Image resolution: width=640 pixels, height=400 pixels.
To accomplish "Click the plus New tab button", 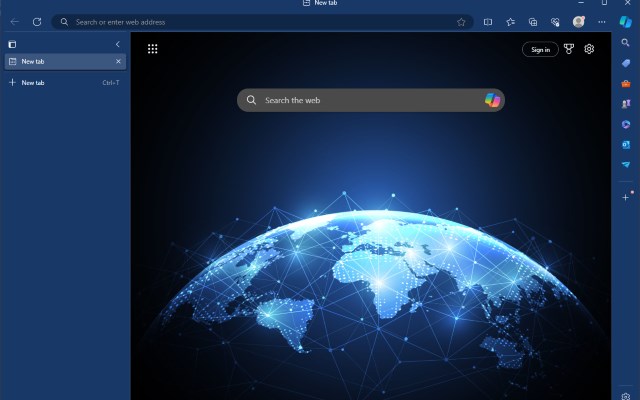I will pyautogui.click(x=65, y=82).
